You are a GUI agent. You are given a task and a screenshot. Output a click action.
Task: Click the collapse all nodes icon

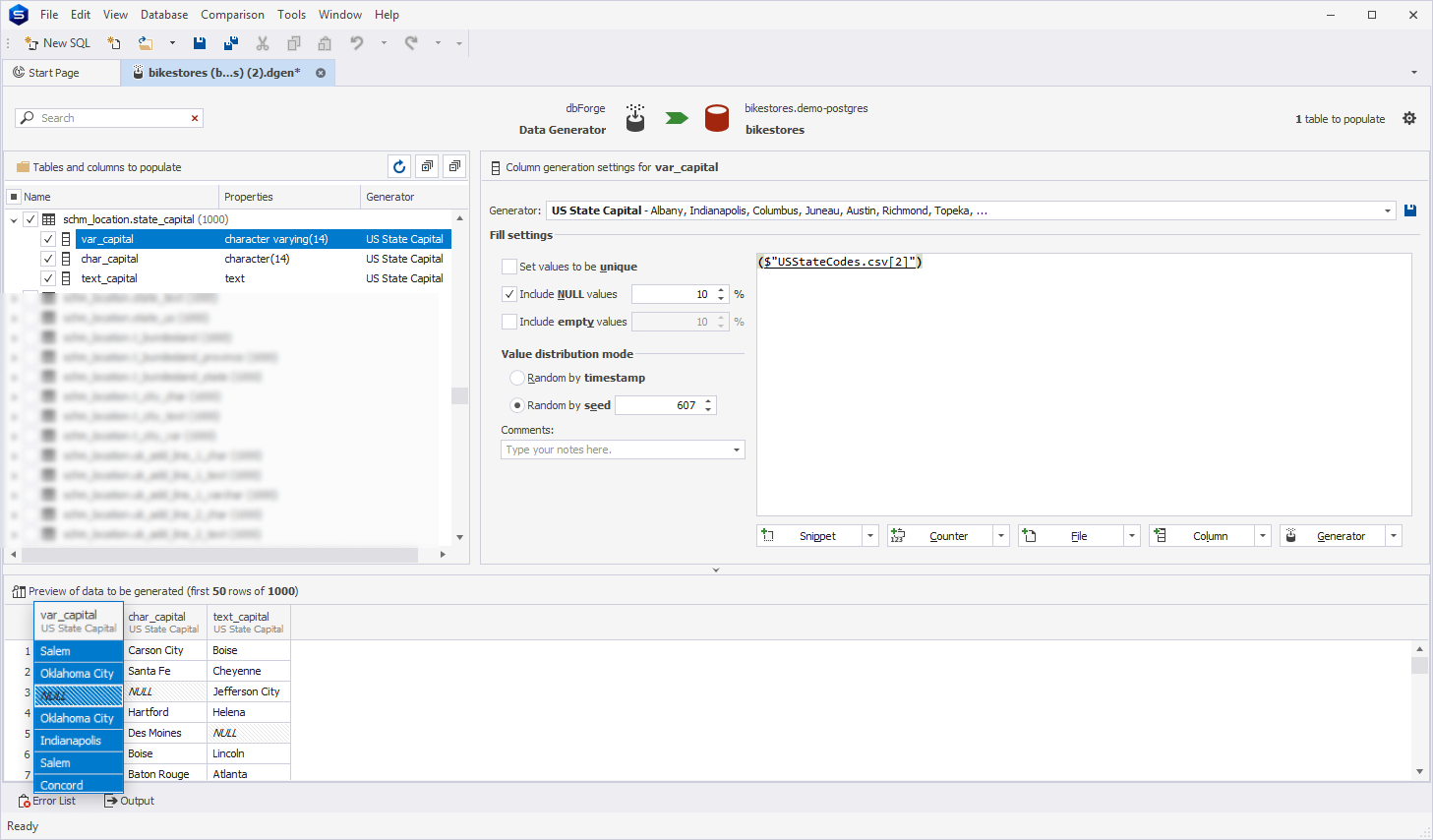pos(454,166)
